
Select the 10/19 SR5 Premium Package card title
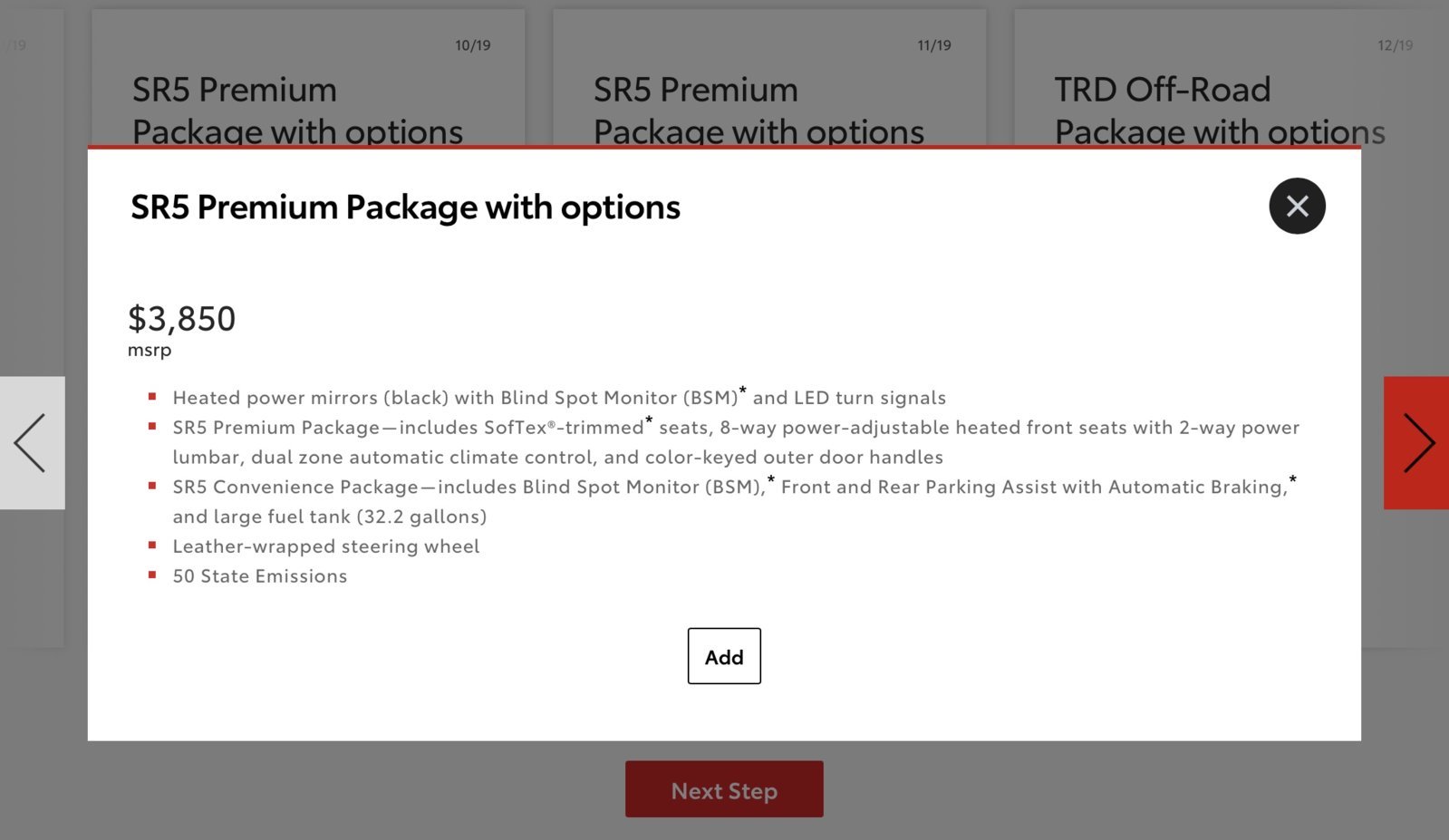point(297,110)
